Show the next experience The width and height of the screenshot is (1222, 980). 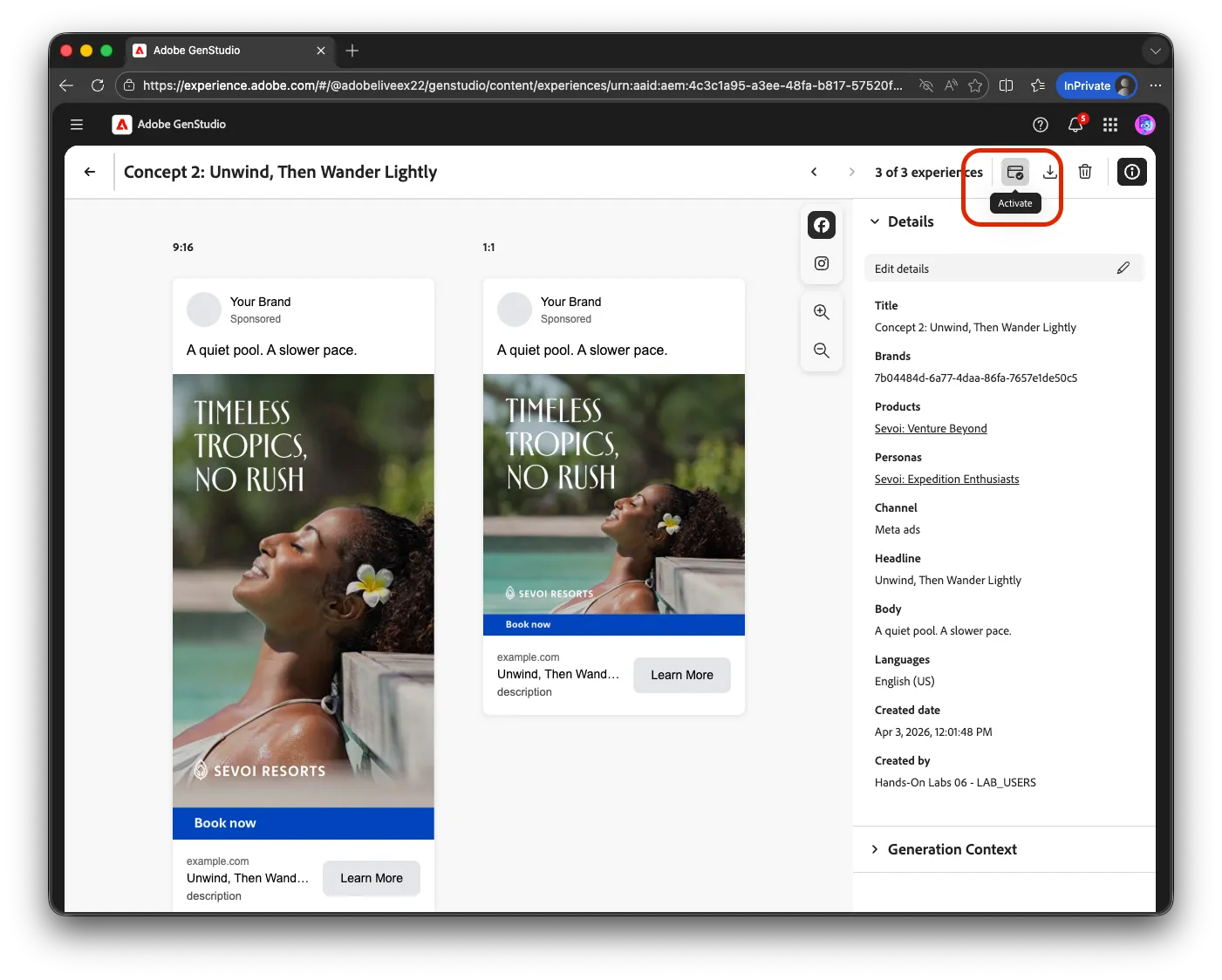click(x=852, y=172)
